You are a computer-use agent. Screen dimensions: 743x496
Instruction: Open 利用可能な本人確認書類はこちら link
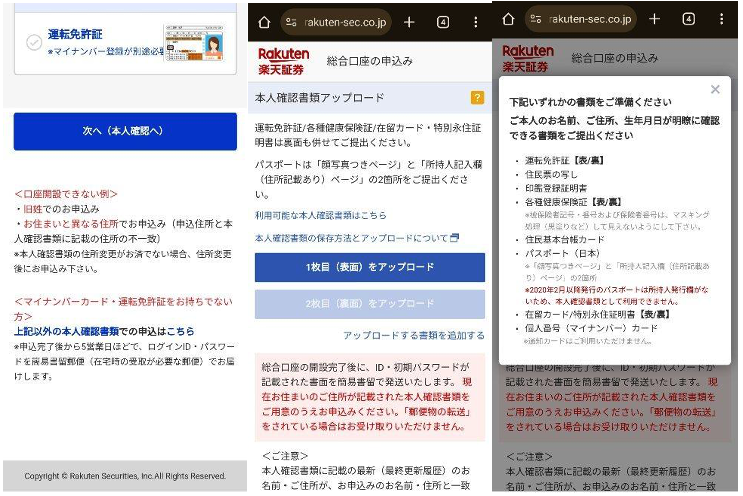(320, 216)
